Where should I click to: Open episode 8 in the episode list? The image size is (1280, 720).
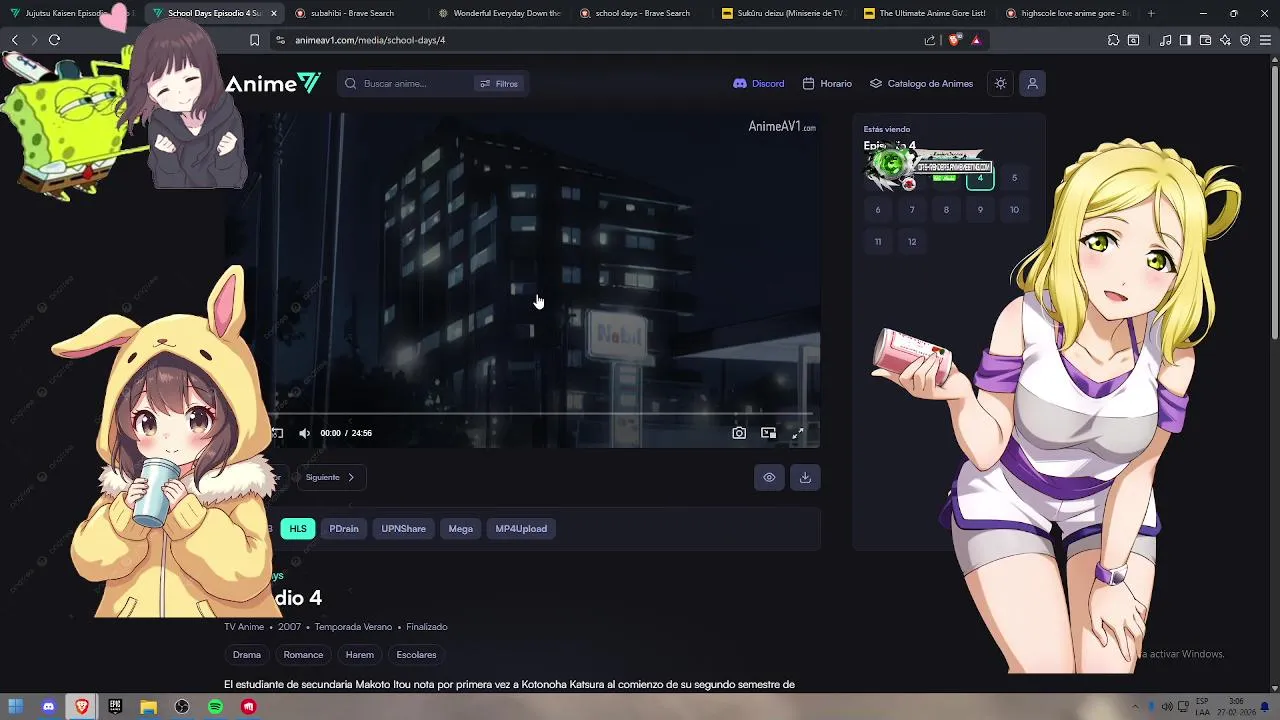coord(946,210)
